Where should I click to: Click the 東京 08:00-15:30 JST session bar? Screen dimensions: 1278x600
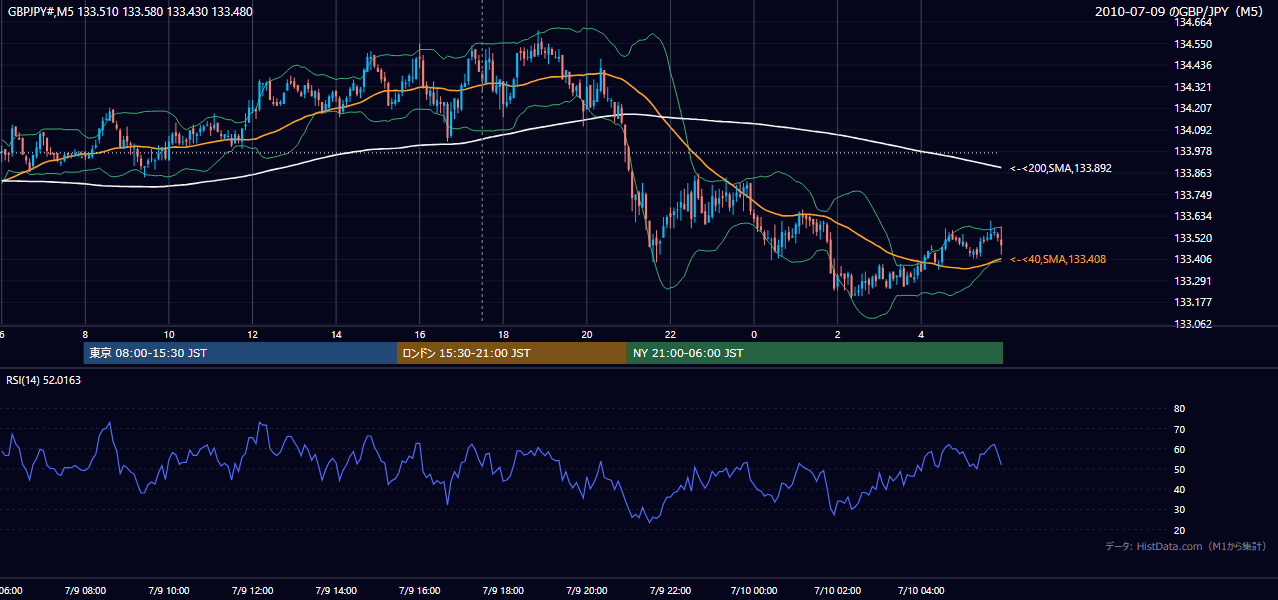(240, 353)
